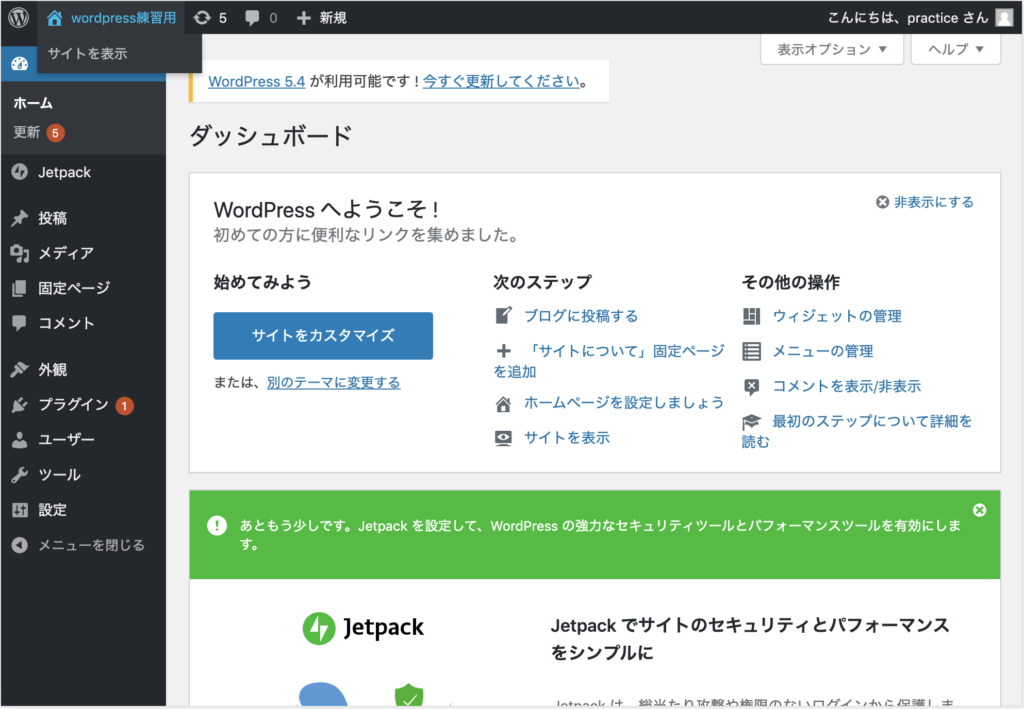Click the サイトをカスタマイズ button

[x=322, y=336]
